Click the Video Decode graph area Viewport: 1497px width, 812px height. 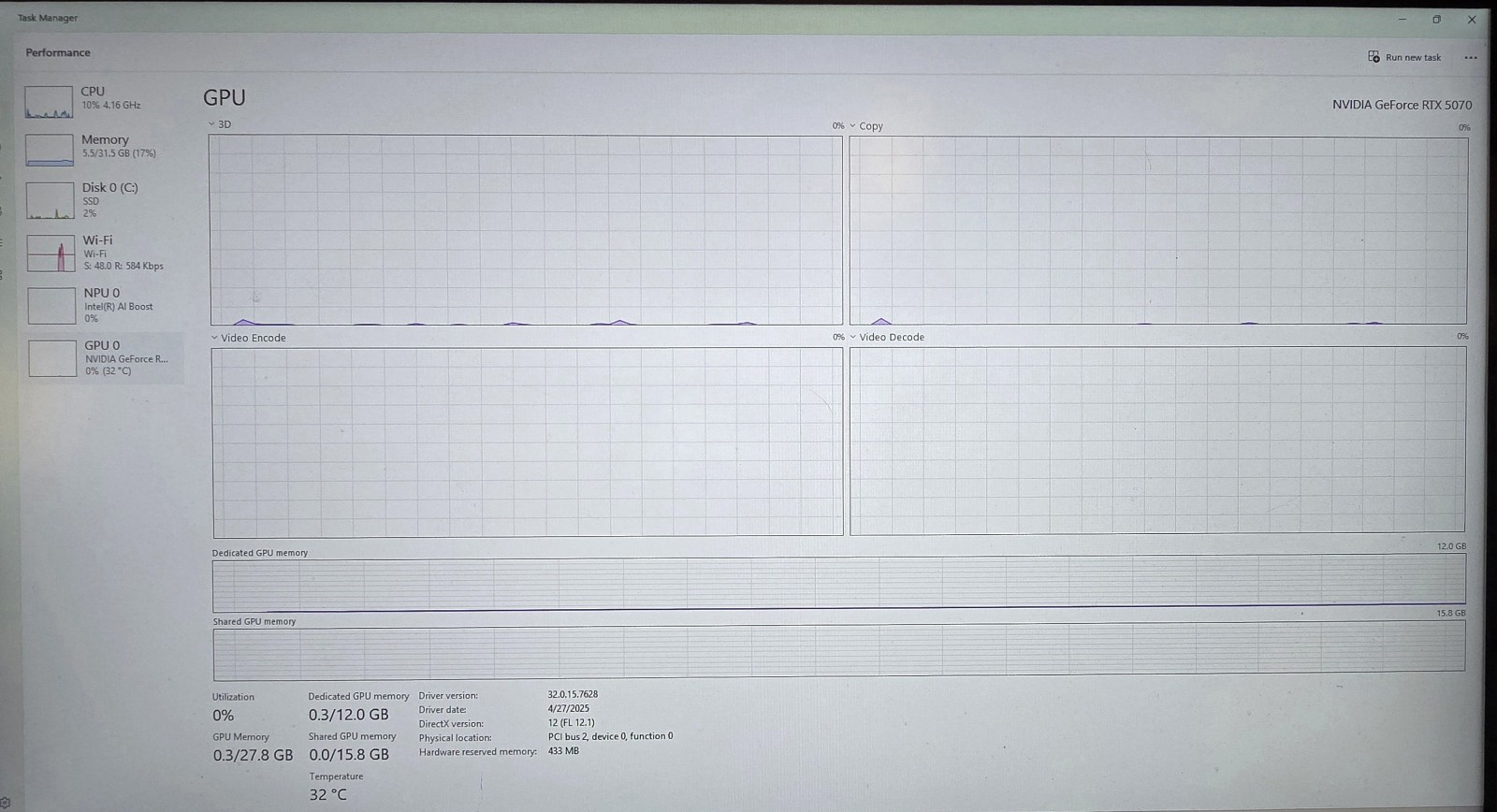point(1158,441)
